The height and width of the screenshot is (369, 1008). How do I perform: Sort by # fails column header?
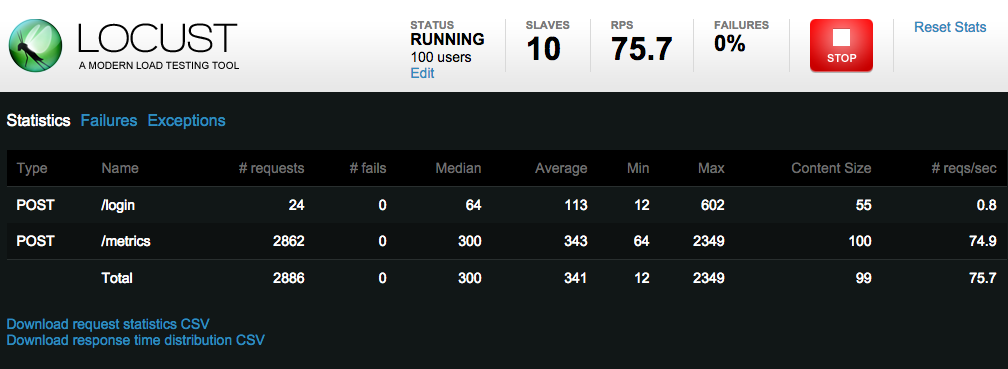368,168
